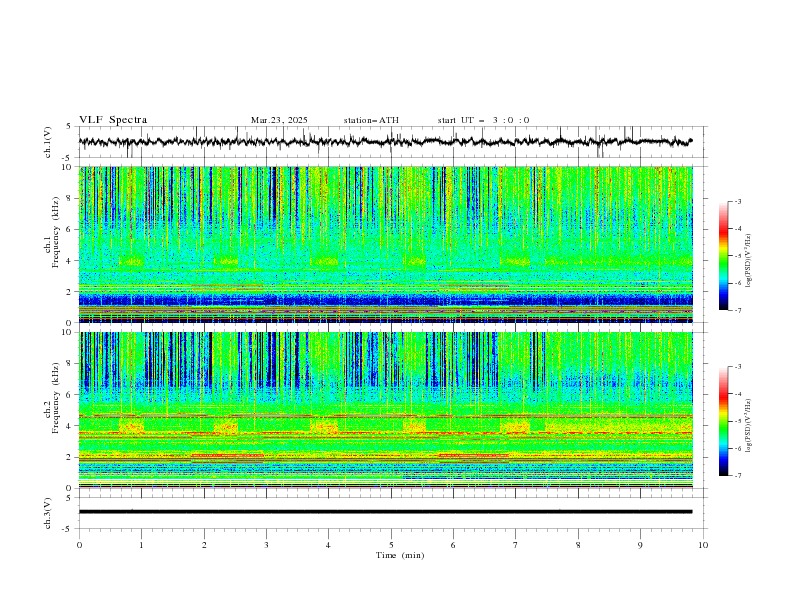This screenshot has width=792, height=612.
Task: Click the "station=ATH" label
Action: click(371, 120)
